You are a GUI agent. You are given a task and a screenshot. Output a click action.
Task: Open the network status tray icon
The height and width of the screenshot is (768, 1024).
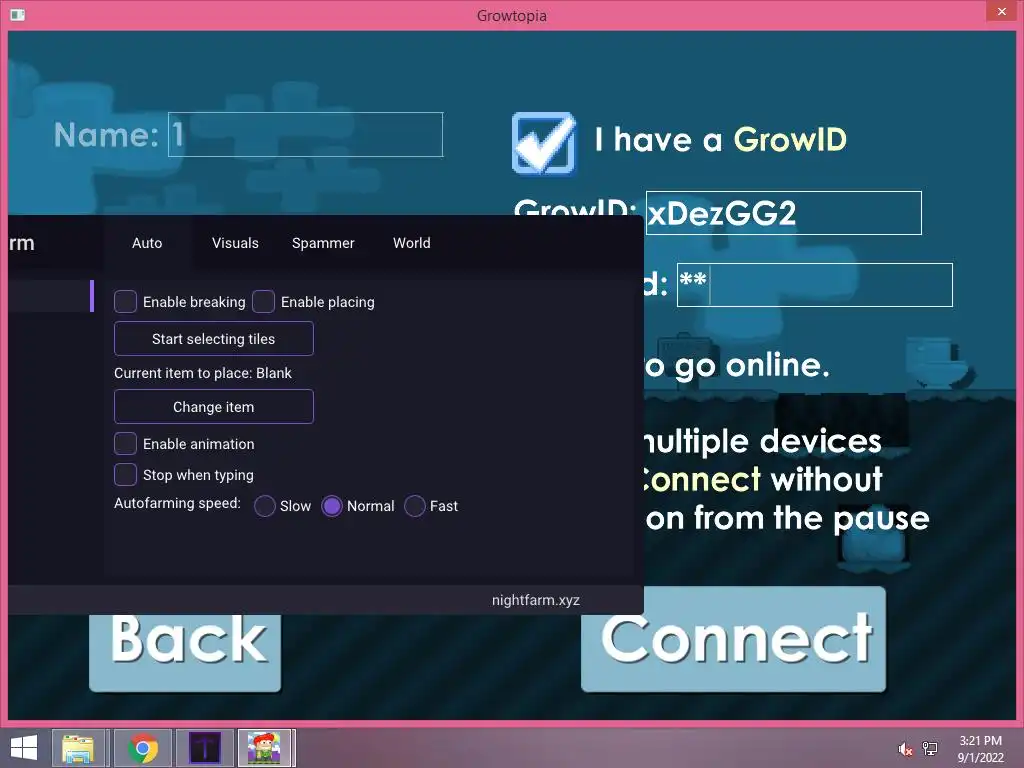pos(929,749)
